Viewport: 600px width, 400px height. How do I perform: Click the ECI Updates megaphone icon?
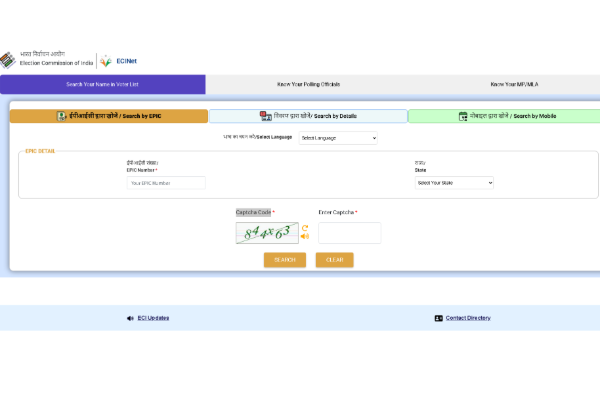(x=130, y=318)
